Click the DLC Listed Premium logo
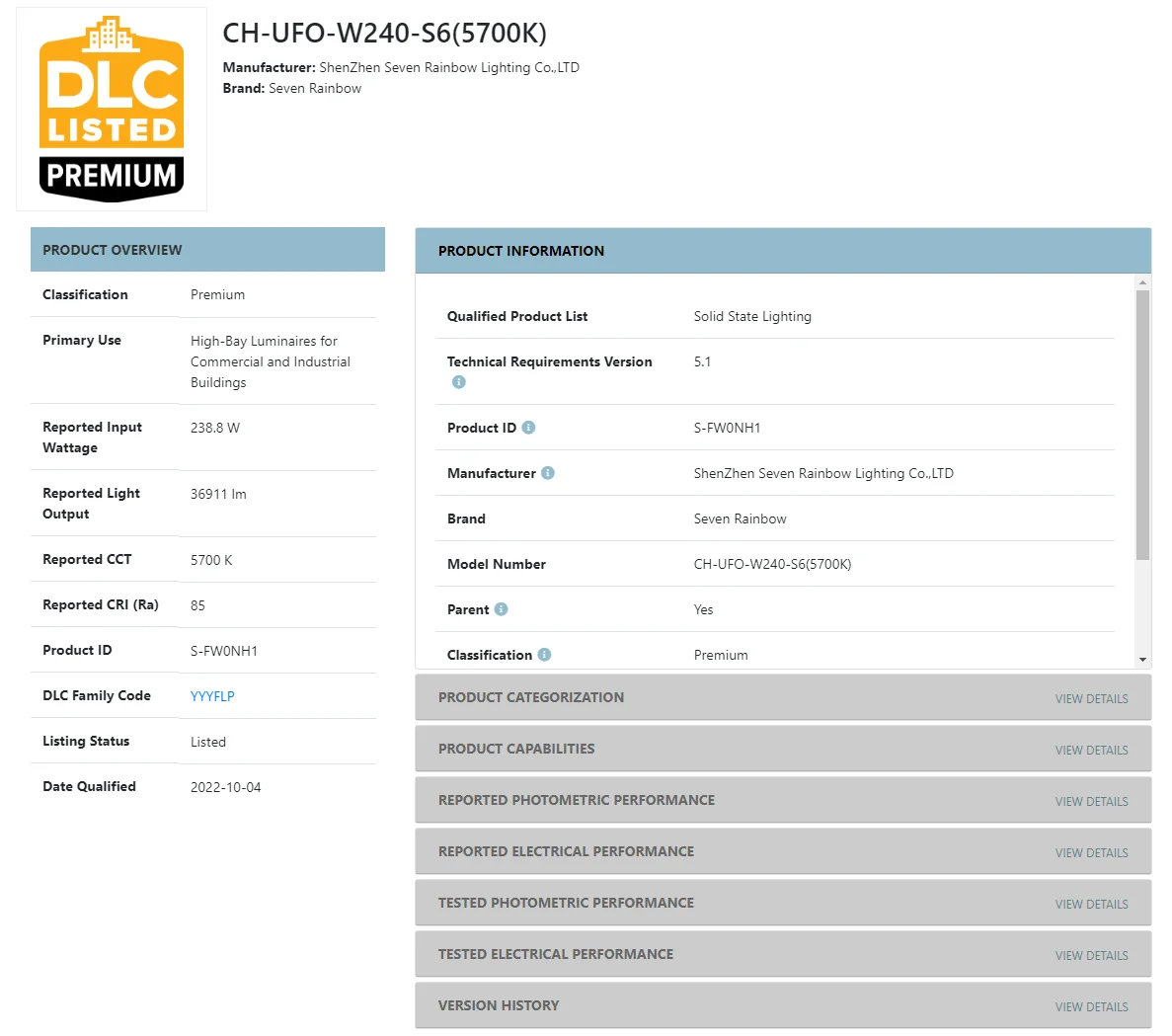1172x1036 pixels. pyautogui.click(x=112, y=110)
